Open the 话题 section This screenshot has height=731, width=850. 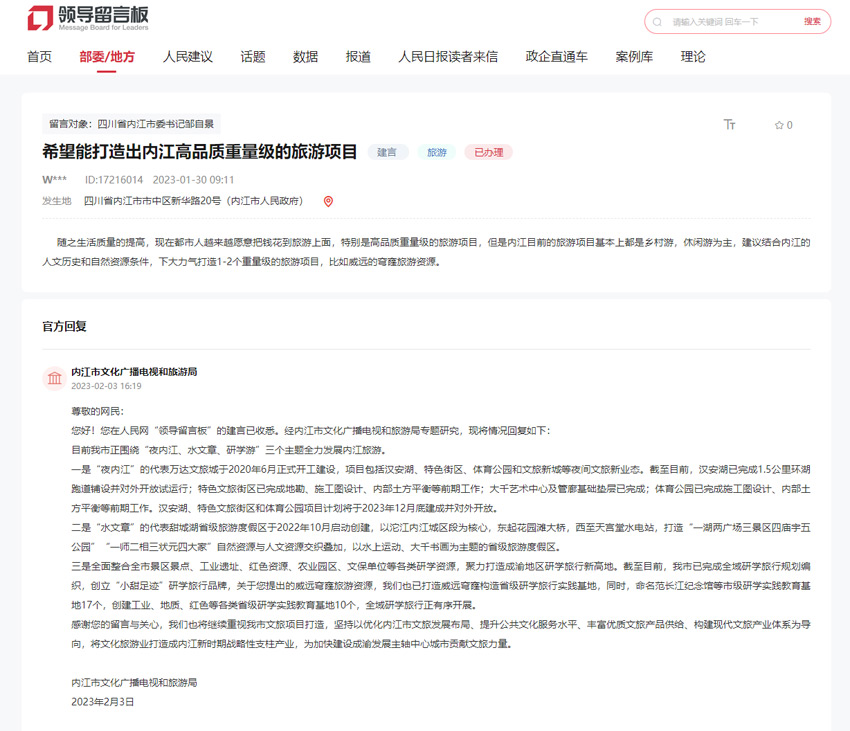[x=253, y=57]
